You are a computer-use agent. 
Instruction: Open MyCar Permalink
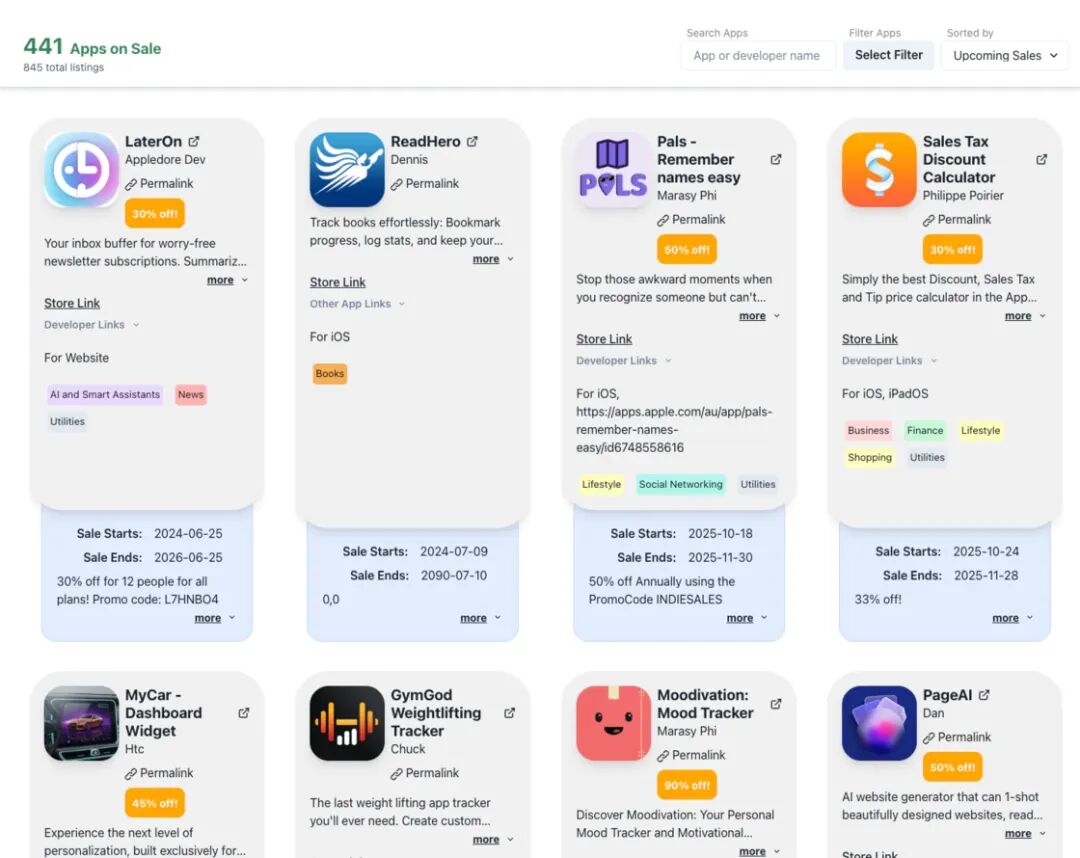(x=159, y=773)
